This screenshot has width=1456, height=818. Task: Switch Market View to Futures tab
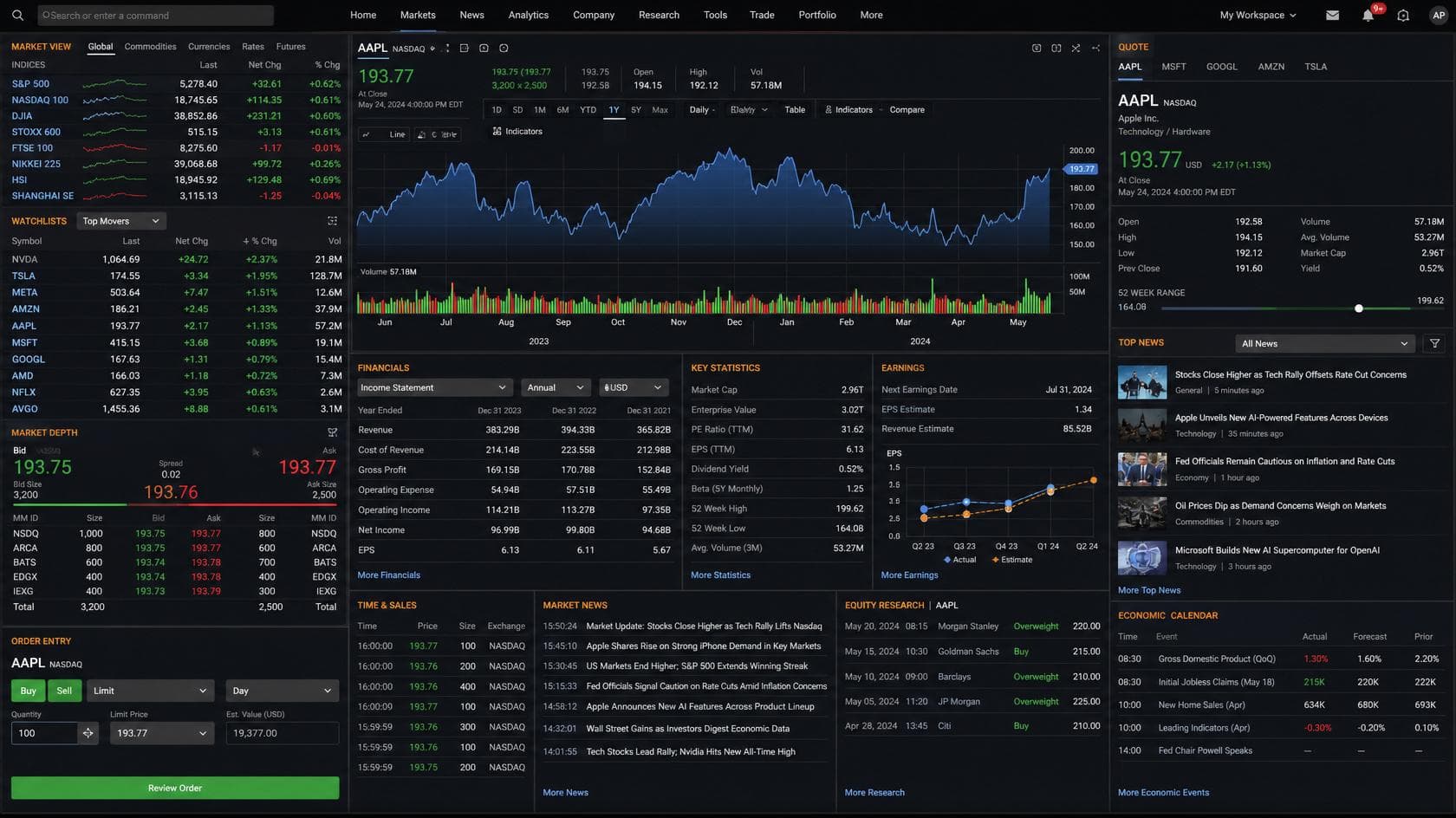click(x=290, y=47)
